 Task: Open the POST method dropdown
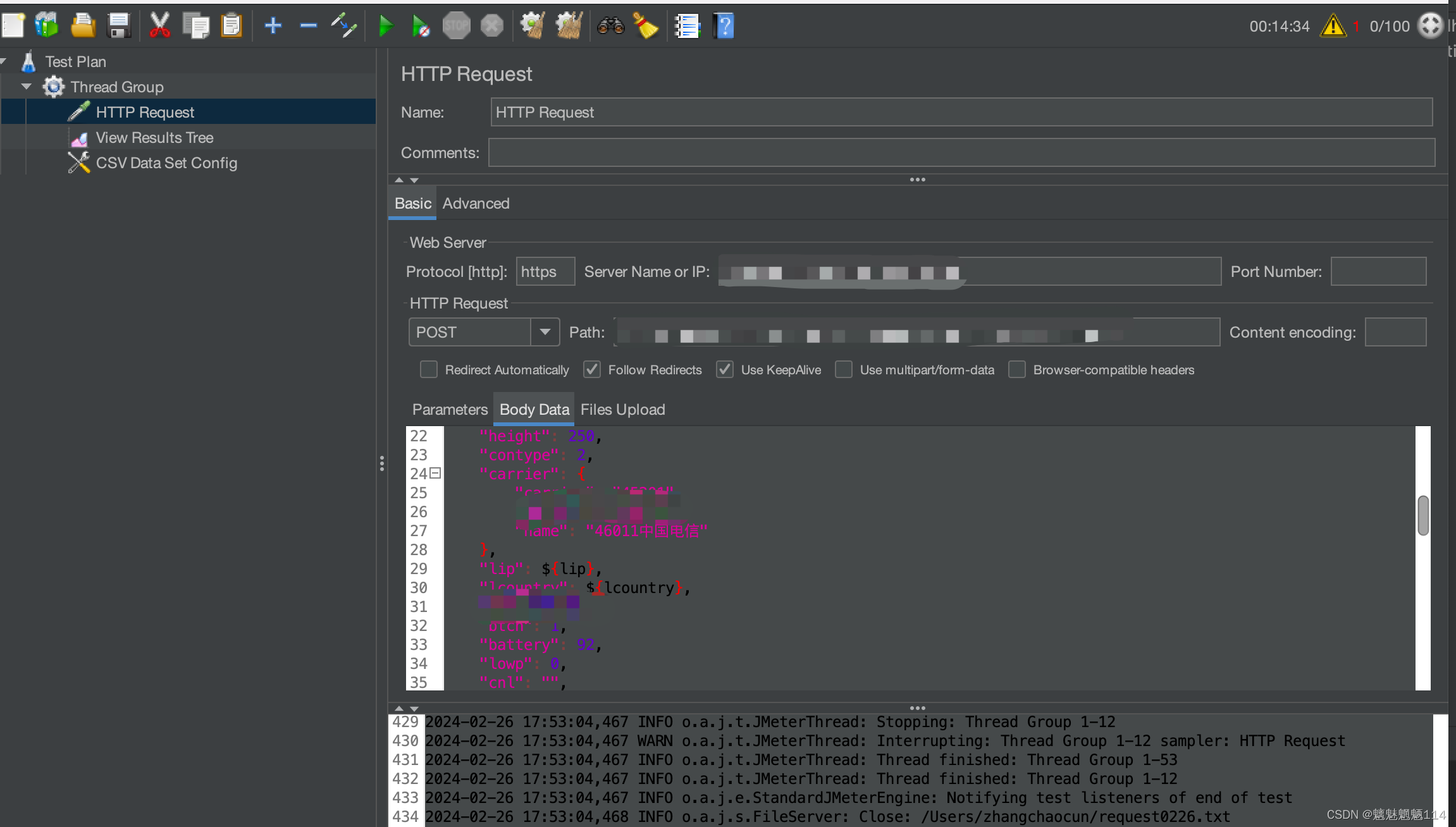coord(545,332)
